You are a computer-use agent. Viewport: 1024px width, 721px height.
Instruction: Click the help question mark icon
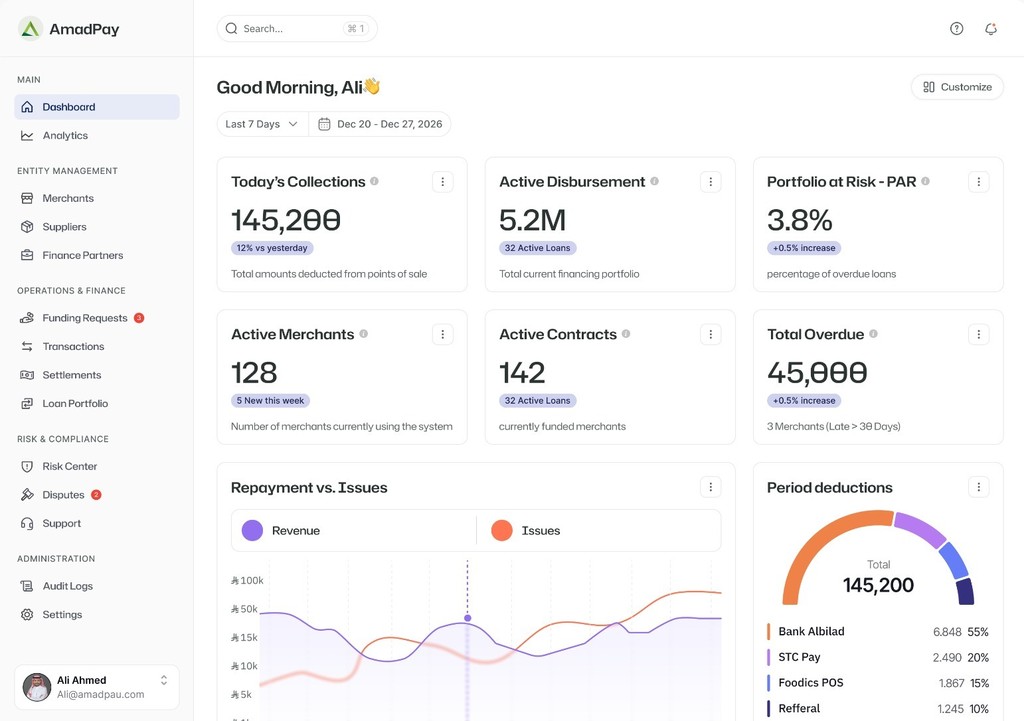[x=956, y=29]
